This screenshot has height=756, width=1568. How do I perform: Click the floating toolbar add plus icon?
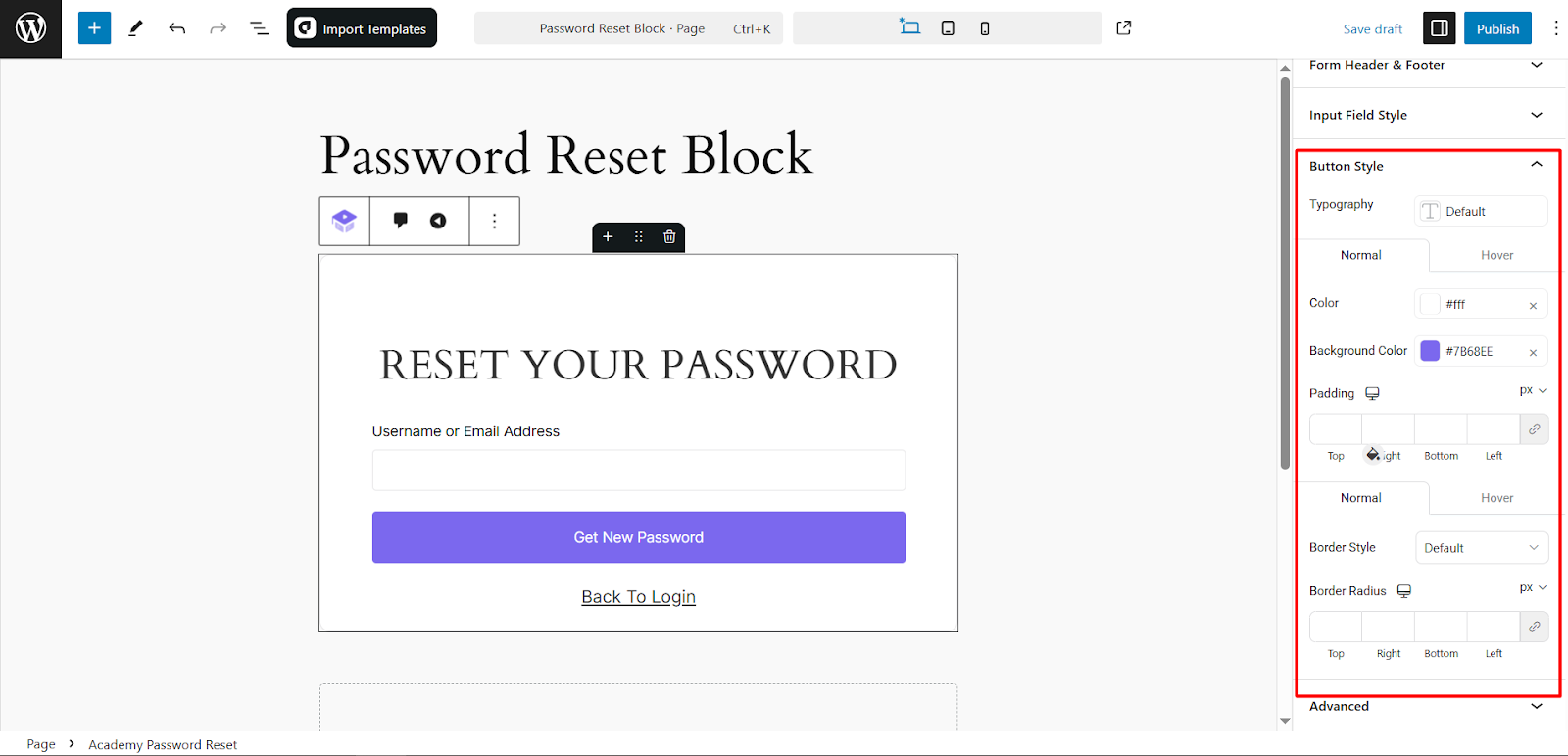(608, 236)
